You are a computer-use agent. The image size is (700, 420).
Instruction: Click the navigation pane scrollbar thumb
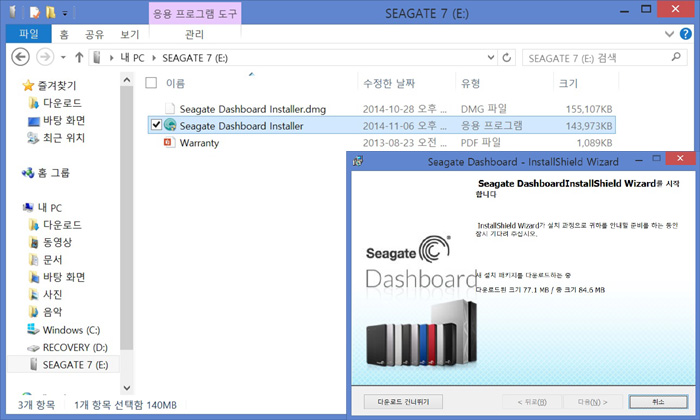(x=127, y=218)
